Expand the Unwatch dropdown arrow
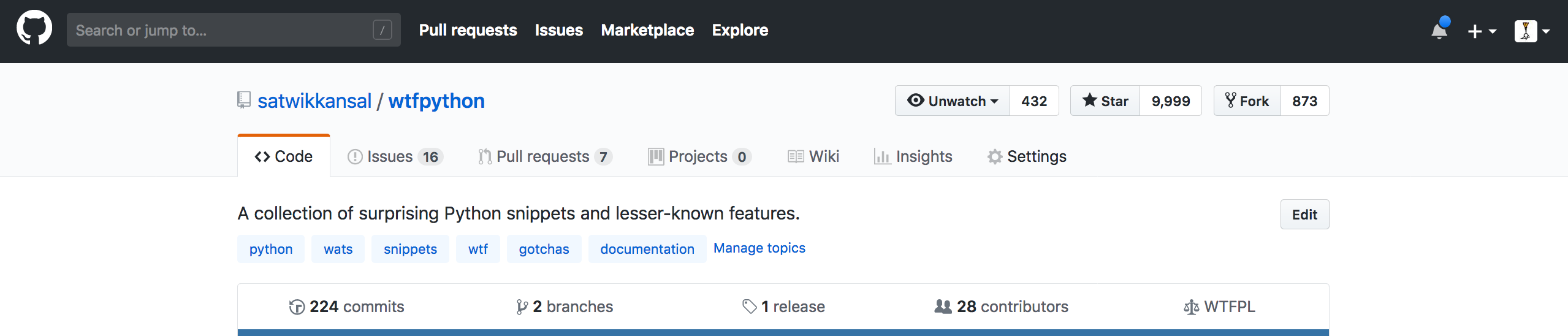 tap(994, 101)
